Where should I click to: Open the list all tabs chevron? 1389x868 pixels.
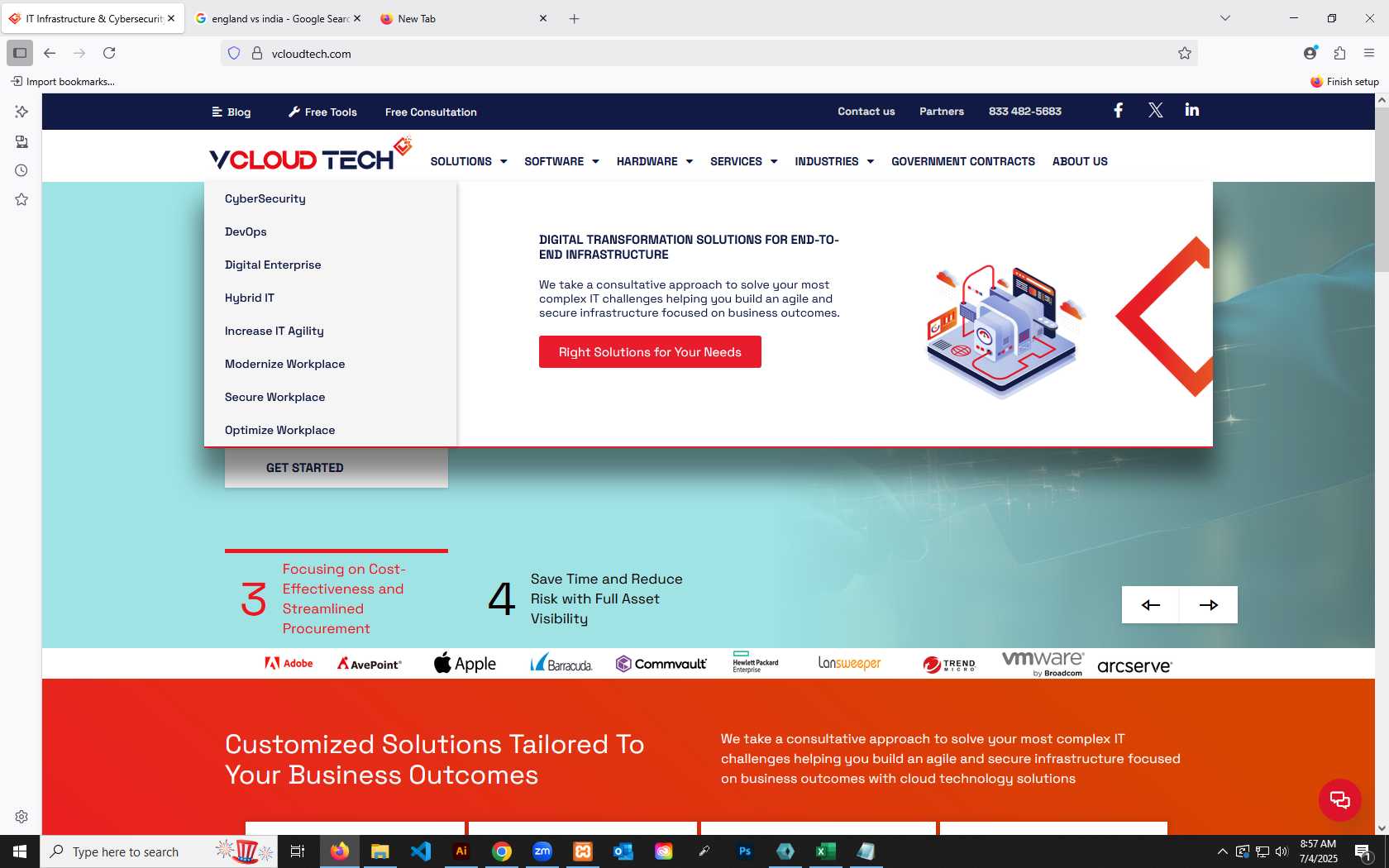point(1225,18)
